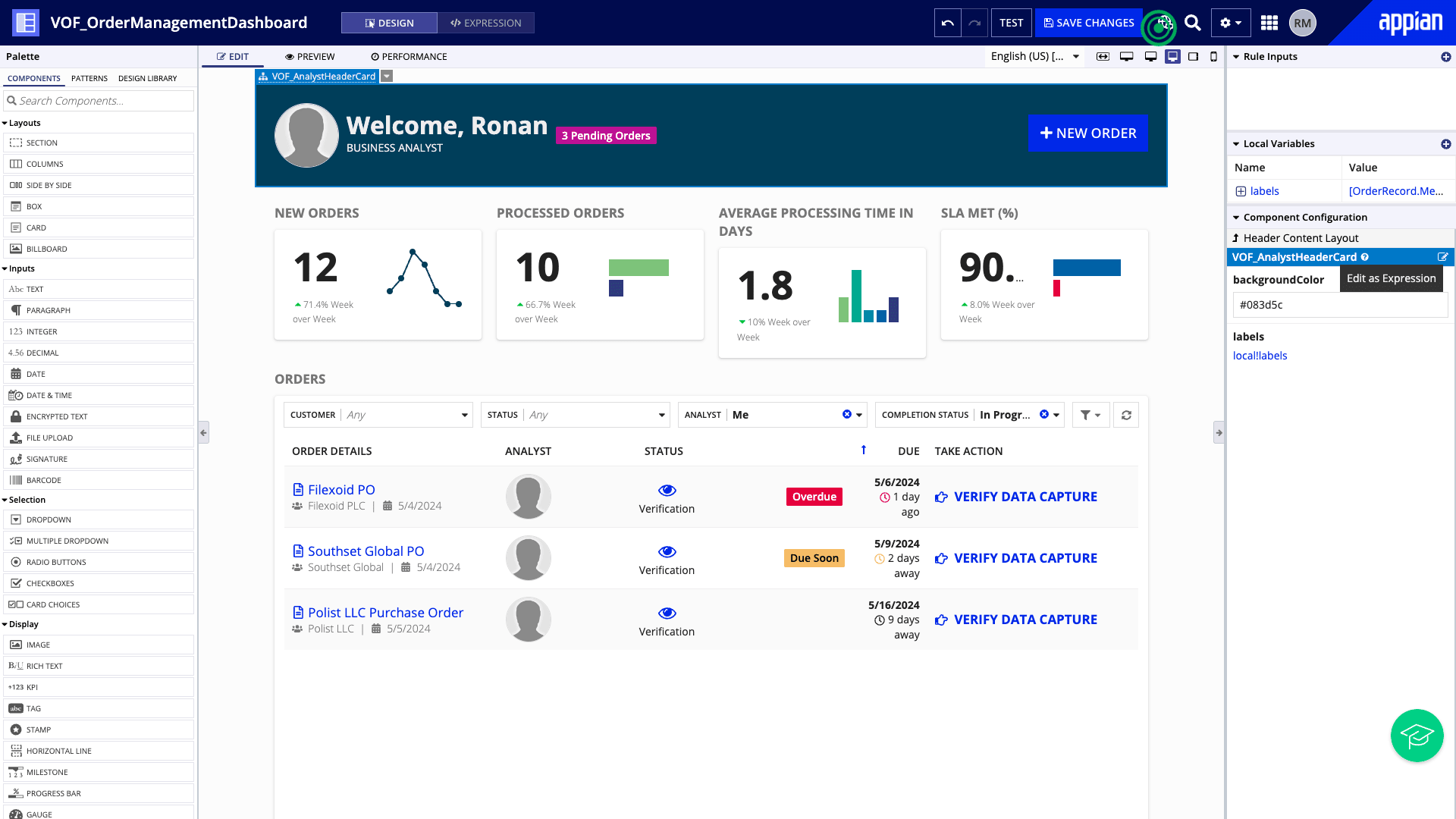
Task: Click the RM user avatar
Action: tap(1303, 23)
